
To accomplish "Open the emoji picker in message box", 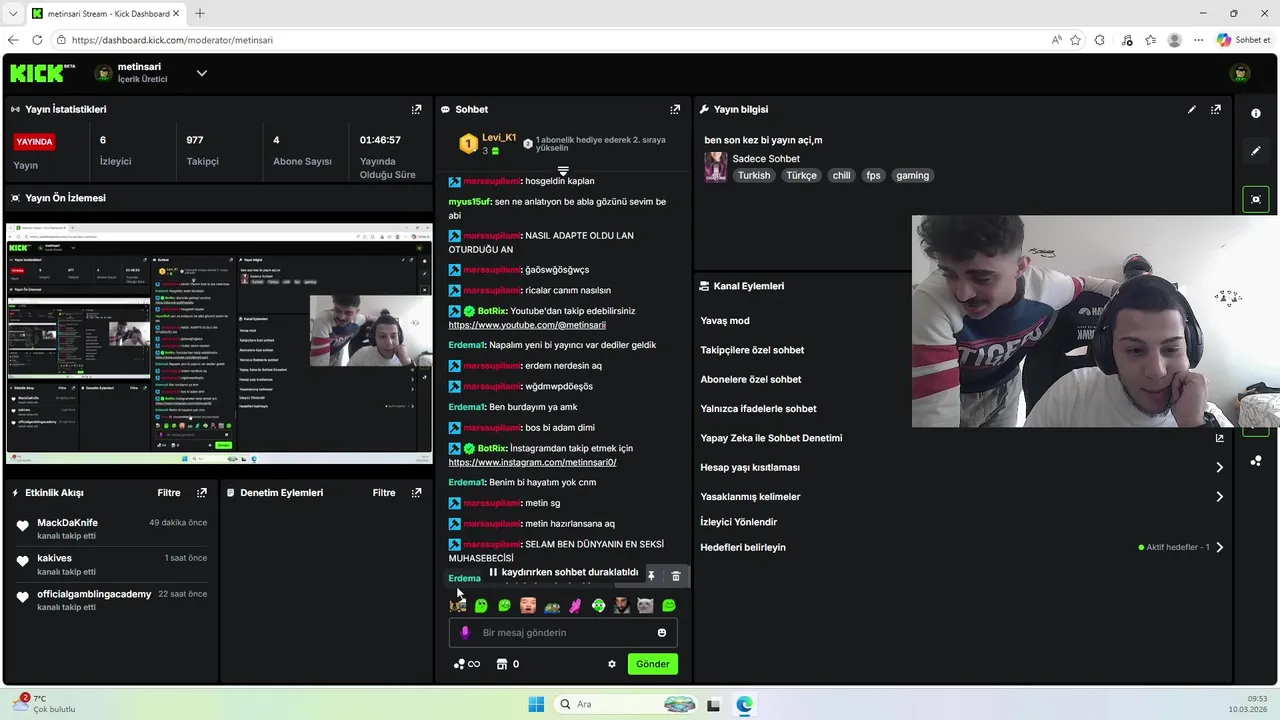I will [x=662, y=632].
